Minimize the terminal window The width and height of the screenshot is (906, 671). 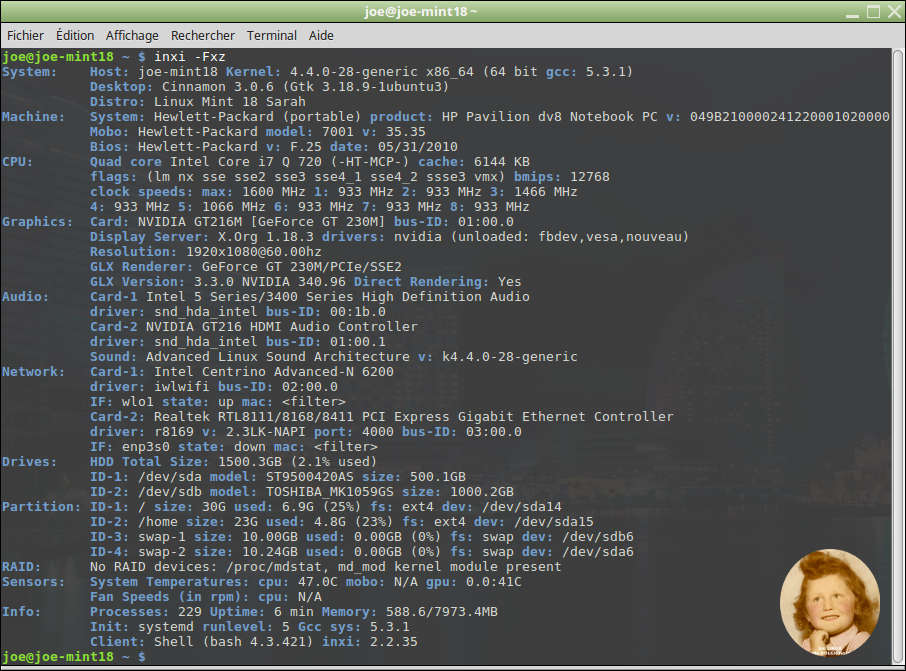point(852,13)
